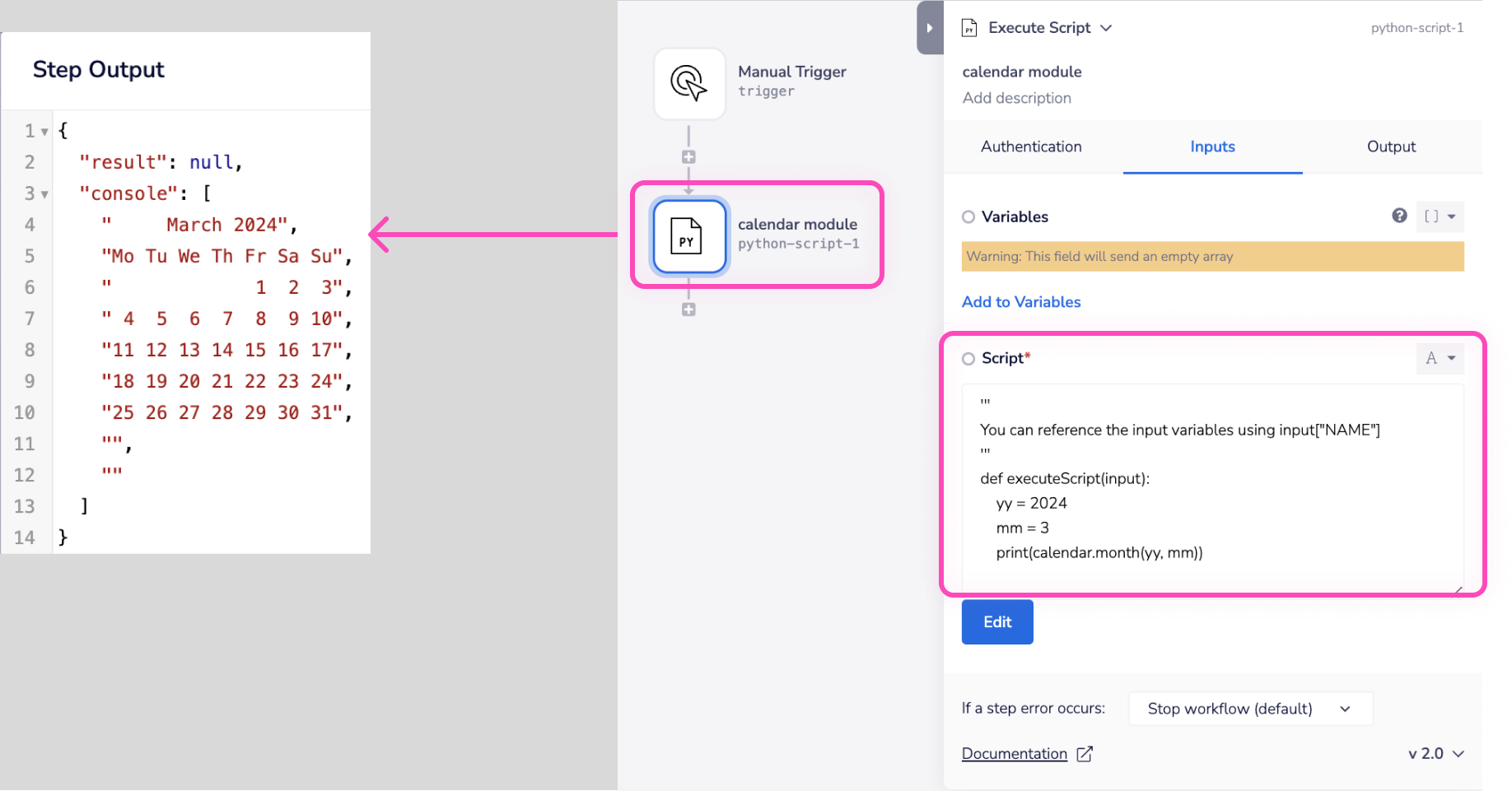Open Variables array type dropdown
1512x791 pixels.
click(1440, 216)
